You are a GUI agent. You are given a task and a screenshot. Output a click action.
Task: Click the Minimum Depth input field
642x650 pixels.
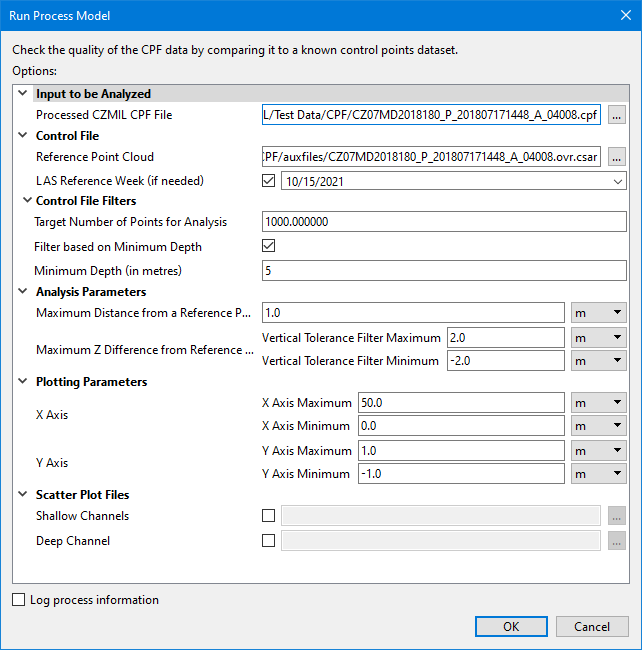[443, 271]
